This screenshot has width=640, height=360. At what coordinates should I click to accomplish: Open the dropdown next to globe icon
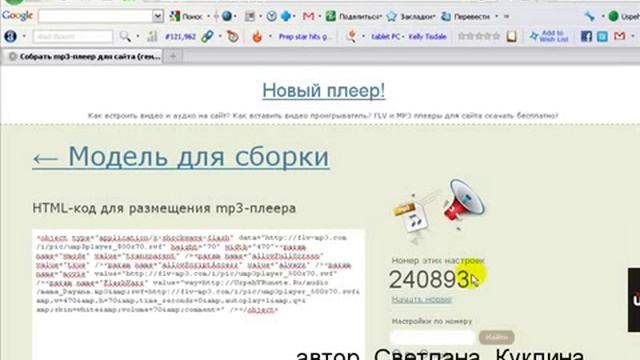tap(236, 16)
